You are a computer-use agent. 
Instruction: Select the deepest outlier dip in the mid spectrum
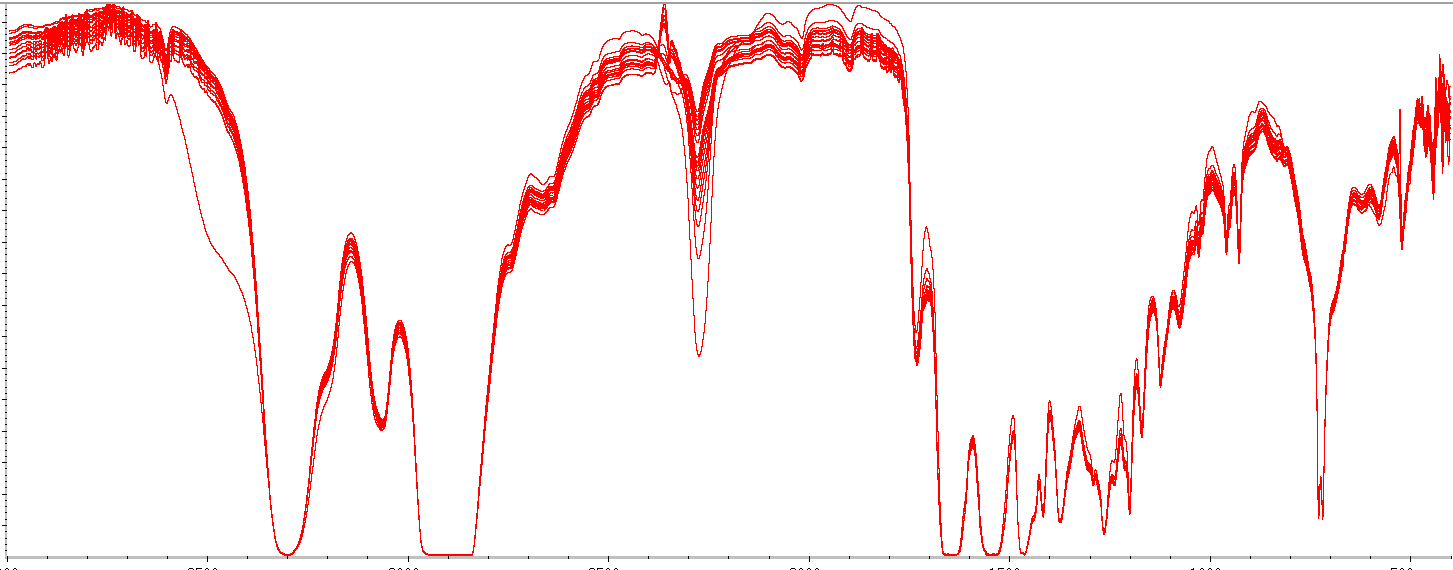698,353
